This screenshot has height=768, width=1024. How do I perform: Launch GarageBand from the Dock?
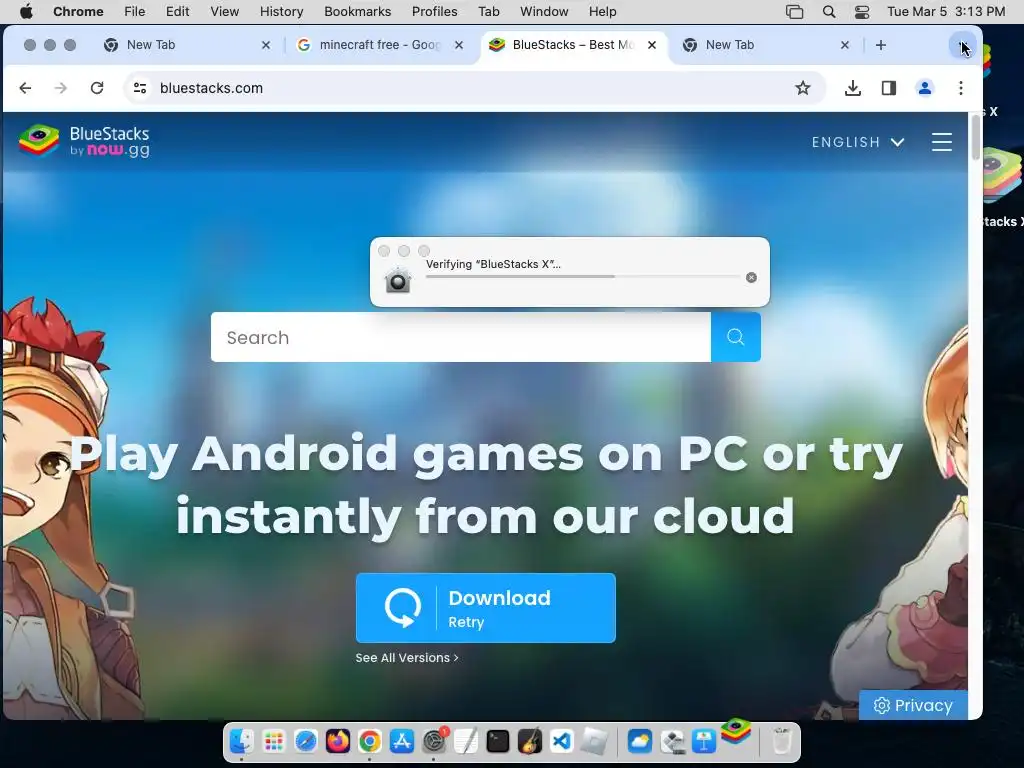pyautogui.click(x=530, y=741)
